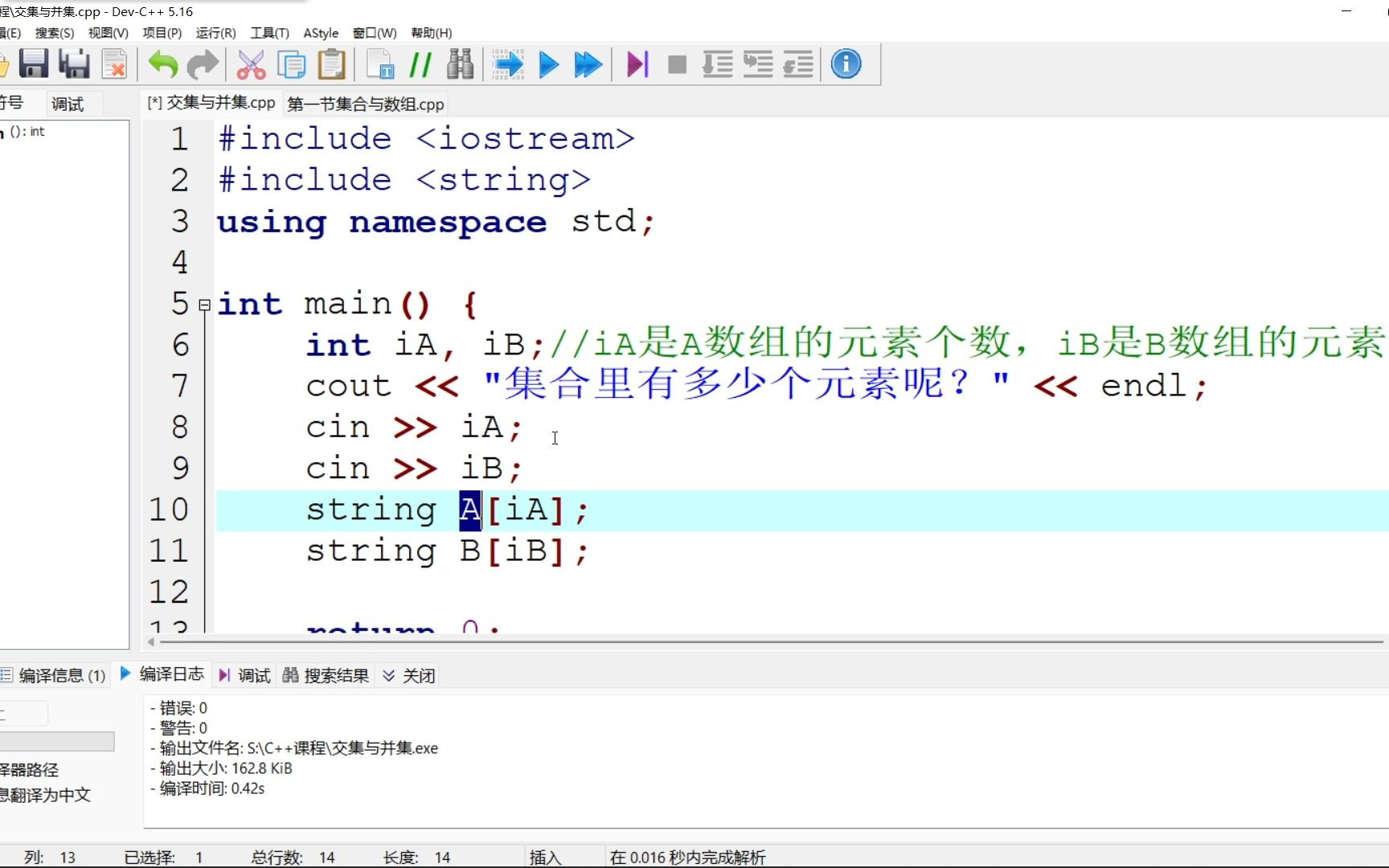Viewport: 1389px width, 868px height.
Task: Open the 视图(V) menu
Action: click(108, 33)
